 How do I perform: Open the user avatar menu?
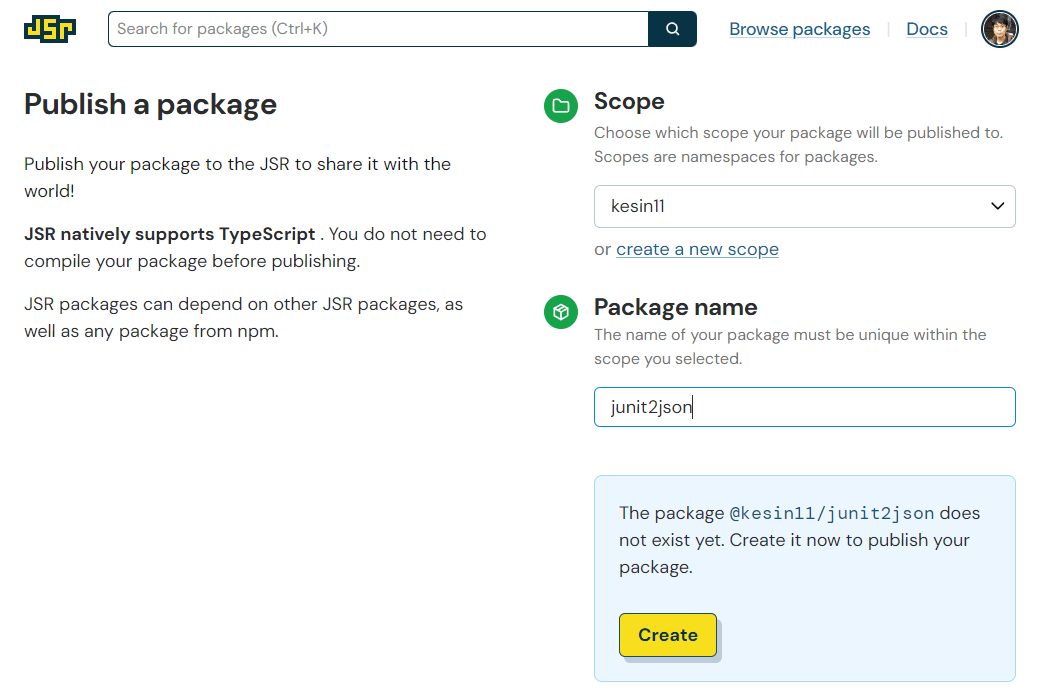click(999, 29)
